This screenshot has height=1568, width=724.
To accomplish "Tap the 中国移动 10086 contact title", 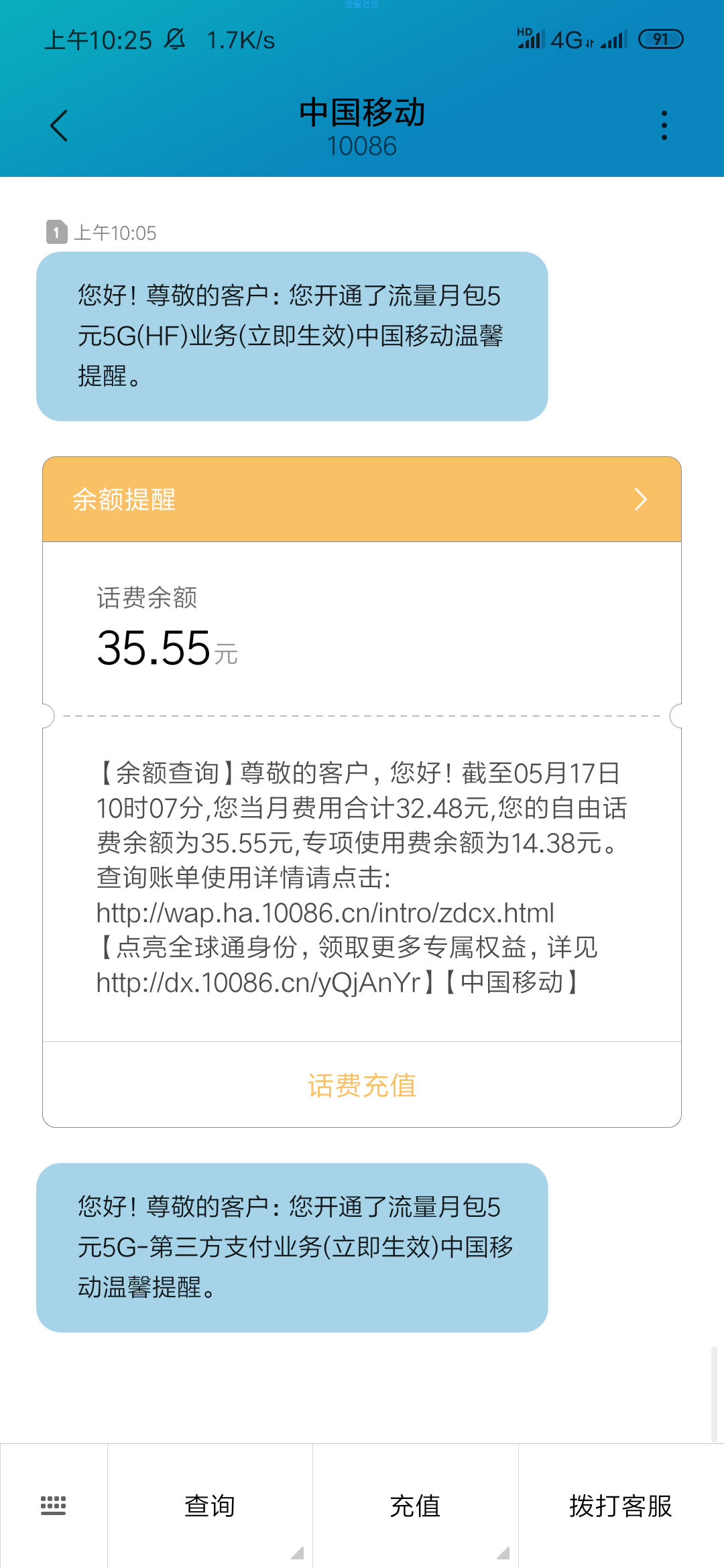I will (x=362, y=127).
